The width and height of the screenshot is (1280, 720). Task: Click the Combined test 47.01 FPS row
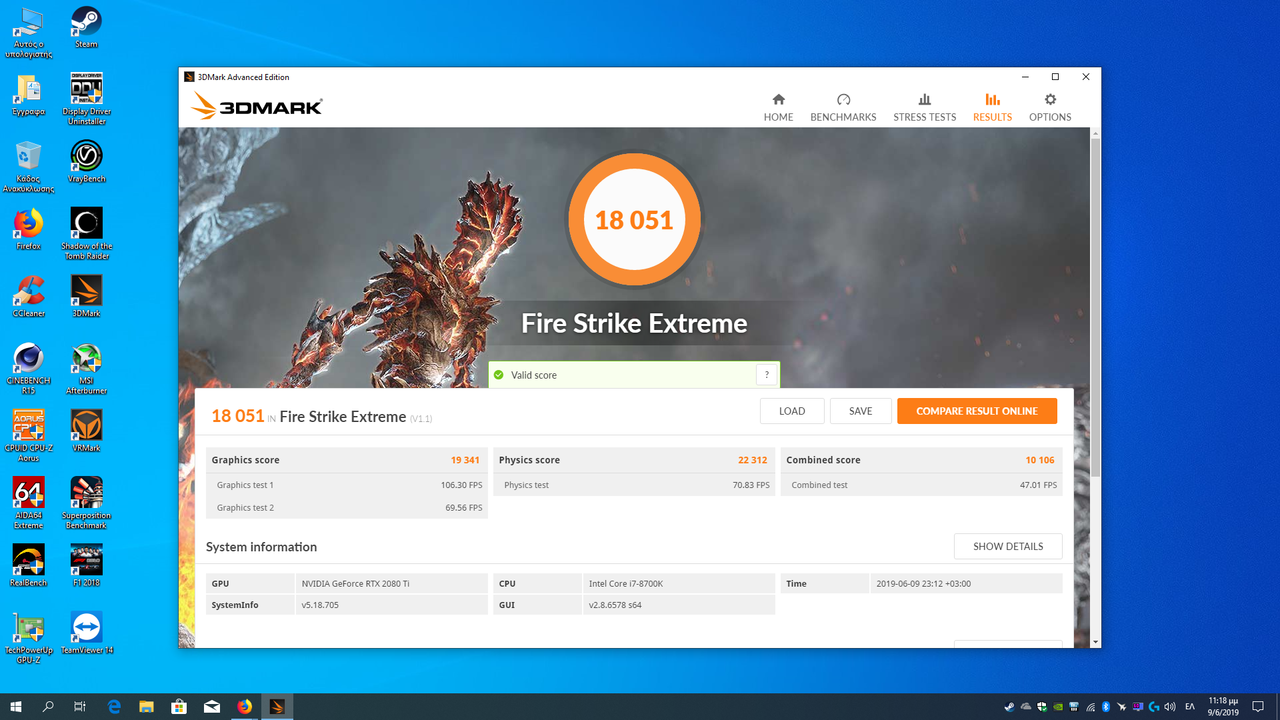(x=921, y=485)
